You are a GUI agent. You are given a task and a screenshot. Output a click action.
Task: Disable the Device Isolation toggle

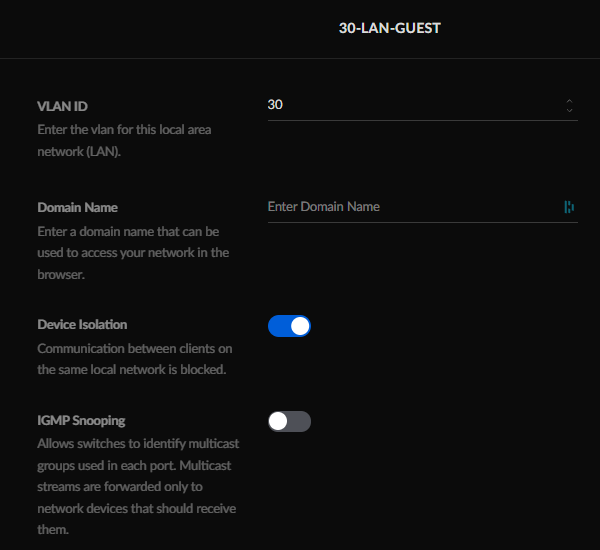pos(289,326)
